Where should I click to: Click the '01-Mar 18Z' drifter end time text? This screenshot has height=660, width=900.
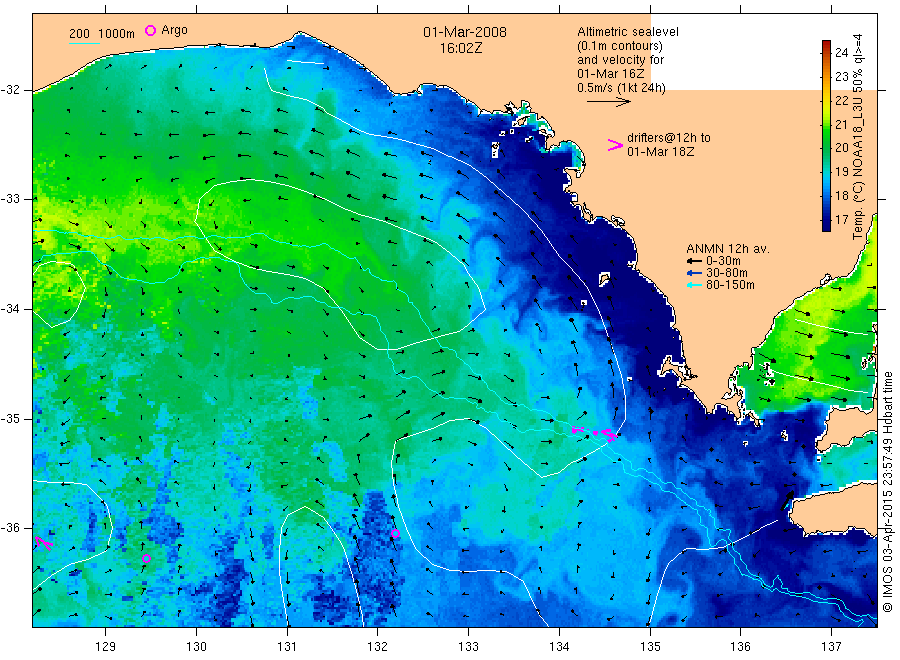661,152
